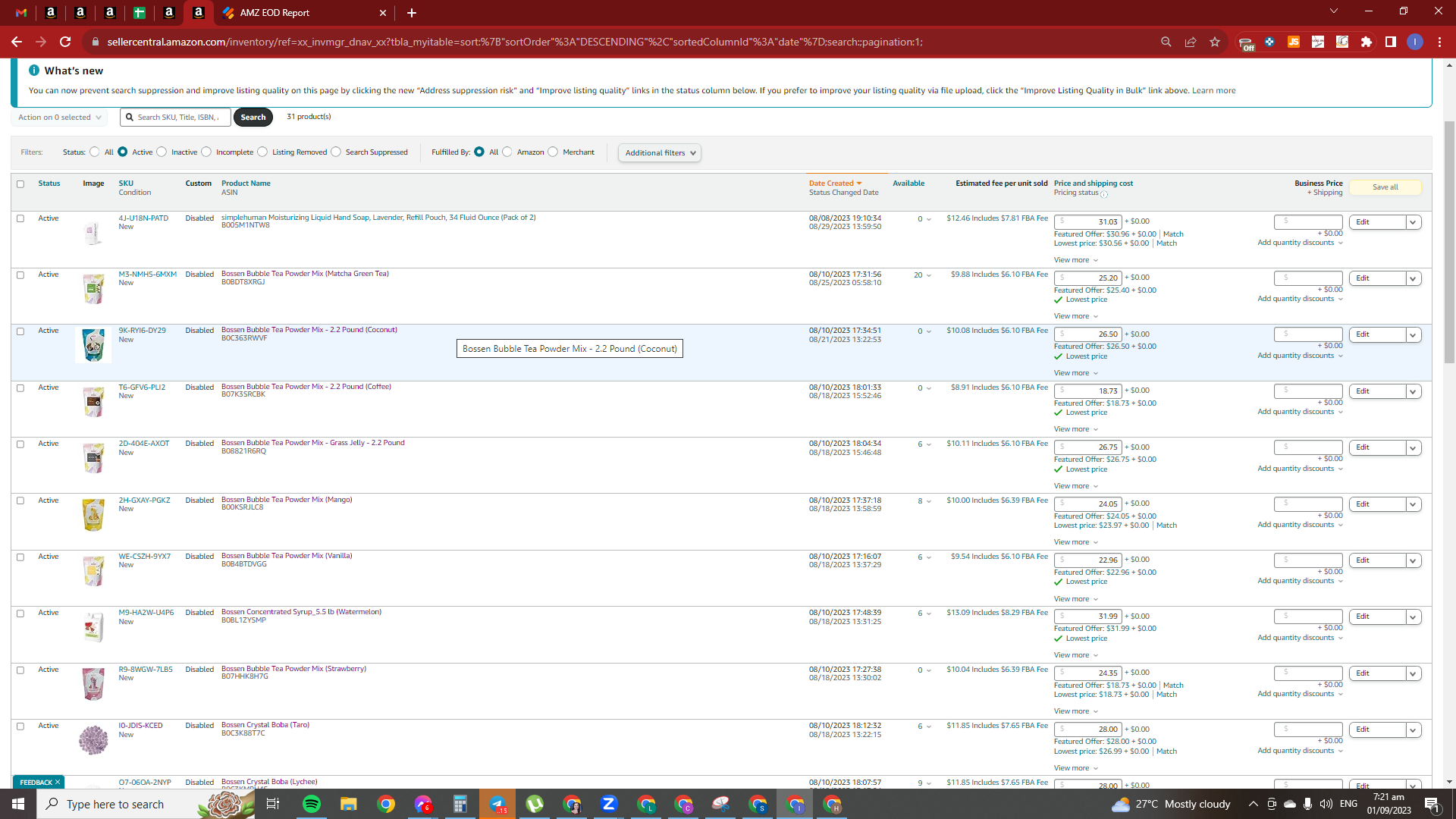This screenshot has width=1456, height=819.
Task: Tick the select-all checkbox in the table header
Action: point(20,184)
